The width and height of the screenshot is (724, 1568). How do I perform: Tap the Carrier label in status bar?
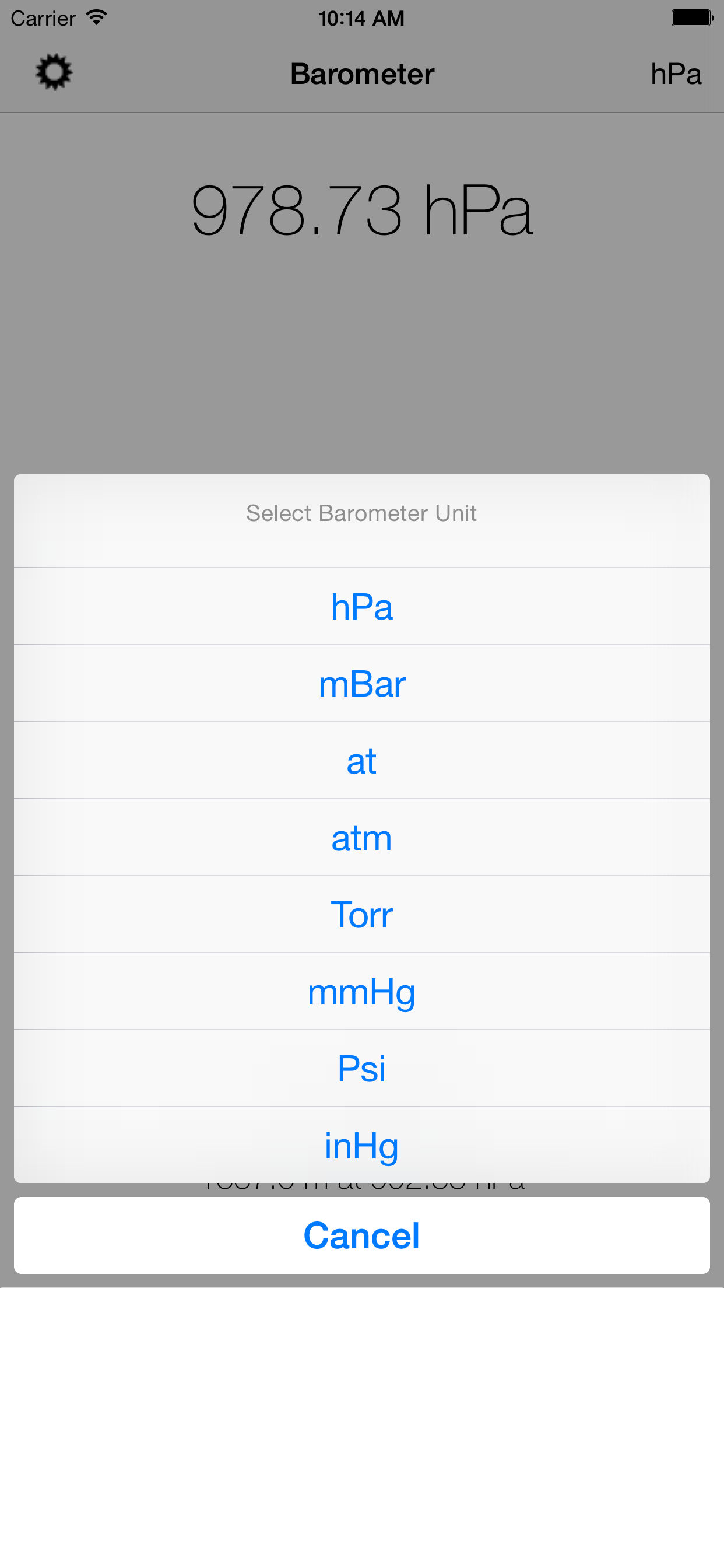(43, 18)
